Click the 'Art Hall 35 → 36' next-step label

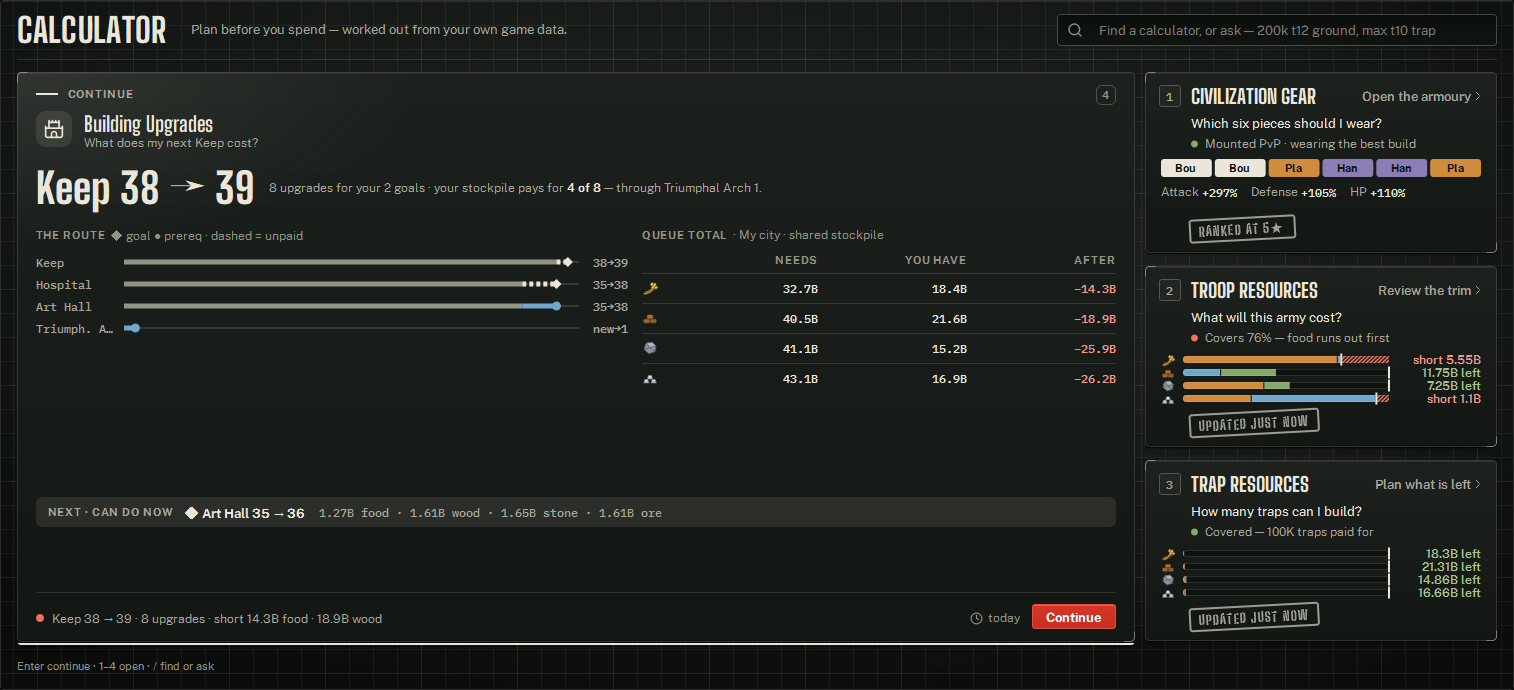click(x=253, y=513)
